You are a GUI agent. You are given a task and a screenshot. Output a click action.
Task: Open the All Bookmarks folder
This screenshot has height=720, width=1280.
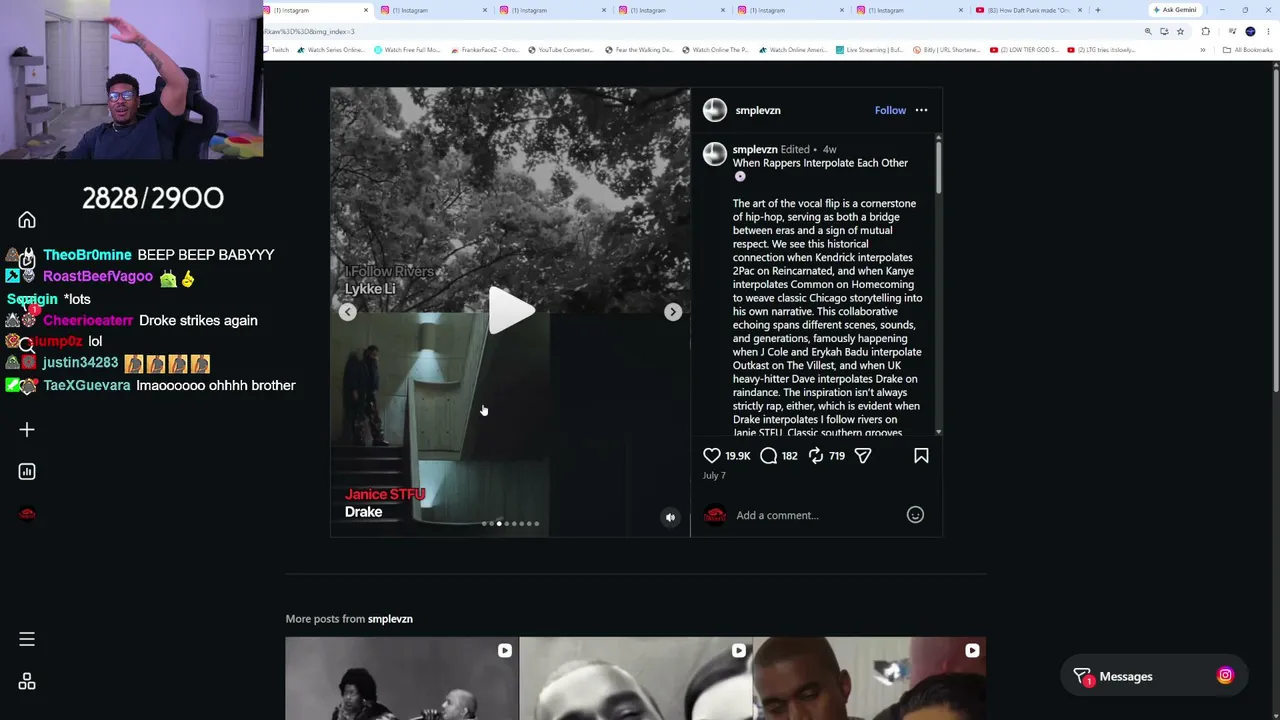(x=1247, y=50)
